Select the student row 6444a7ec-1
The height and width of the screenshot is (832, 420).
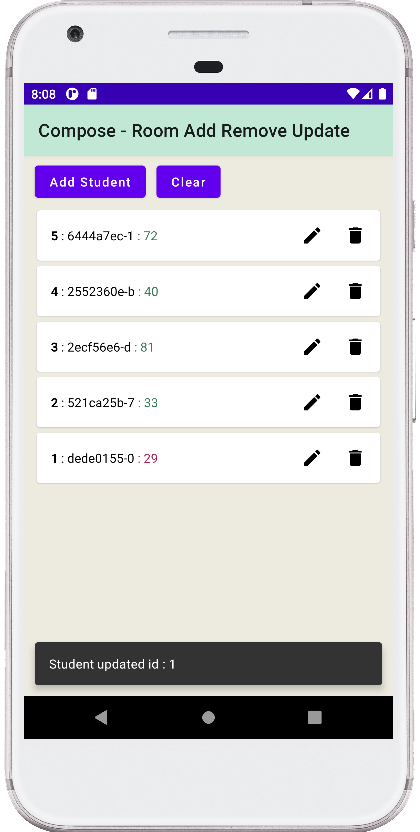tap(208, 236)
